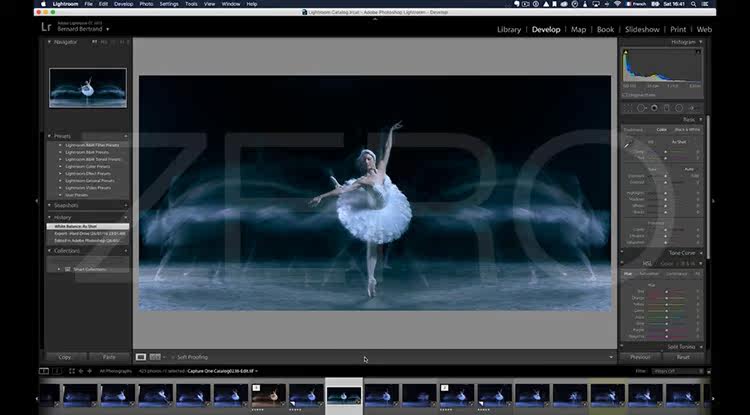
Task: Adjust the Purple hue slider
Action: pos(666,330)
